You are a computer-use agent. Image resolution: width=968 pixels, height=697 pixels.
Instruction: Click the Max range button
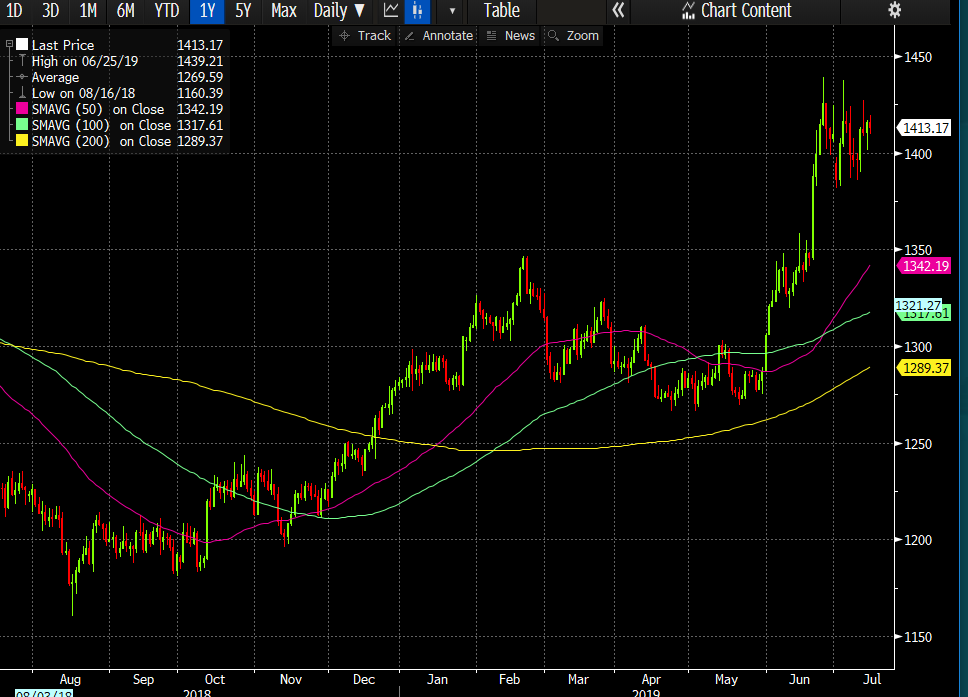tap(284, 11)
